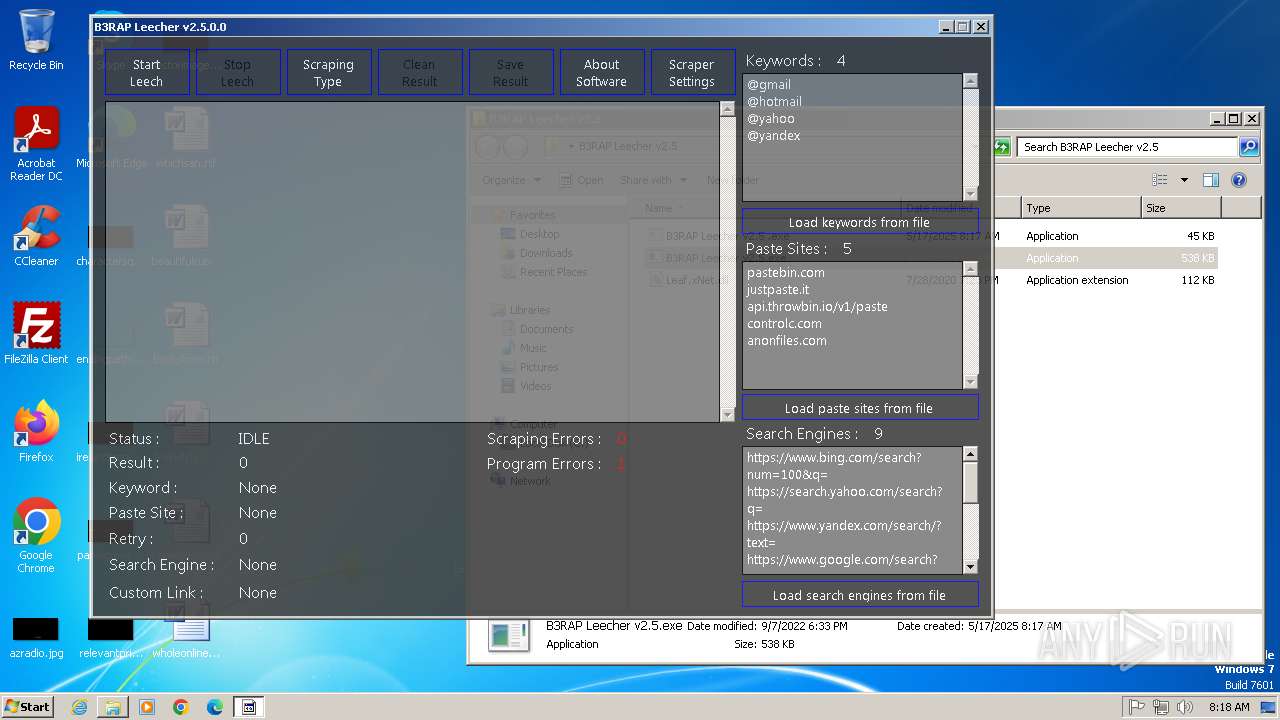Click the Start Leech button

pyautogui.click(x=146, y=73)
